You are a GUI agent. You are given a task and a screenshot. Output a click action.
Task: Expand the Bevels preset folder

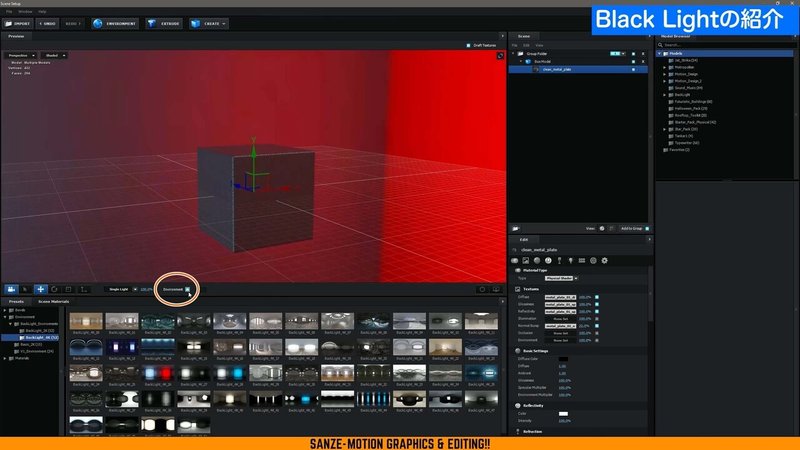pos(5,310)
